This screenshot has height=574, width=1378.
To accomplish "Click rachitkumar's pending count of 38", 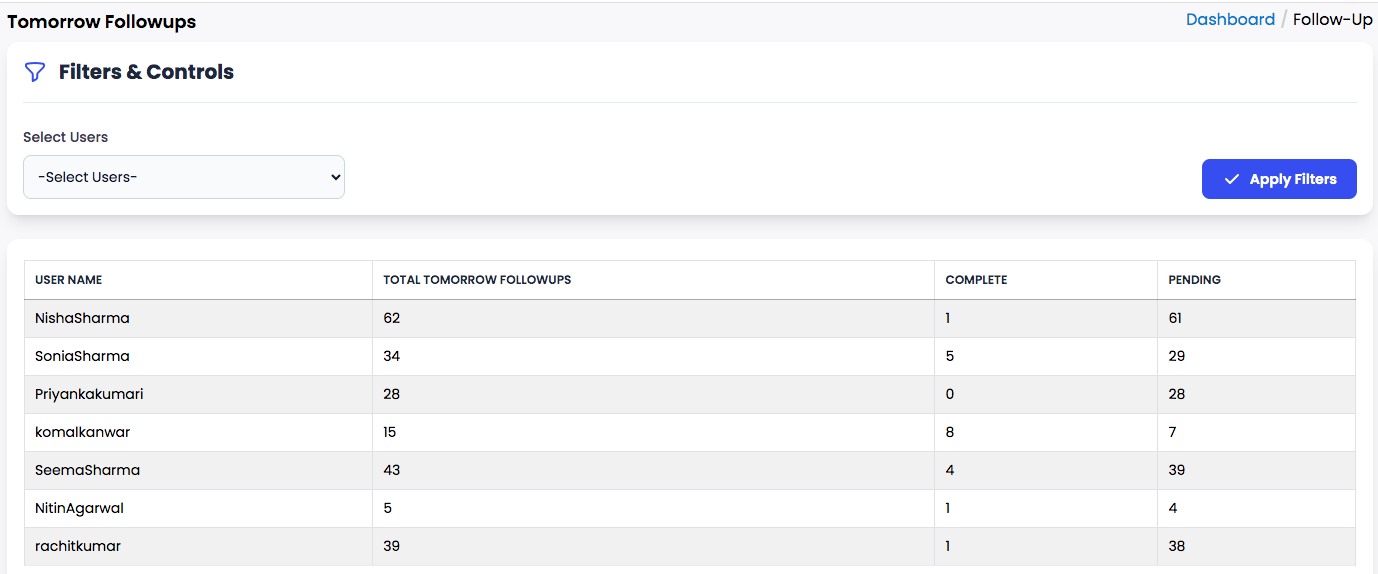I will [1177, 546].
